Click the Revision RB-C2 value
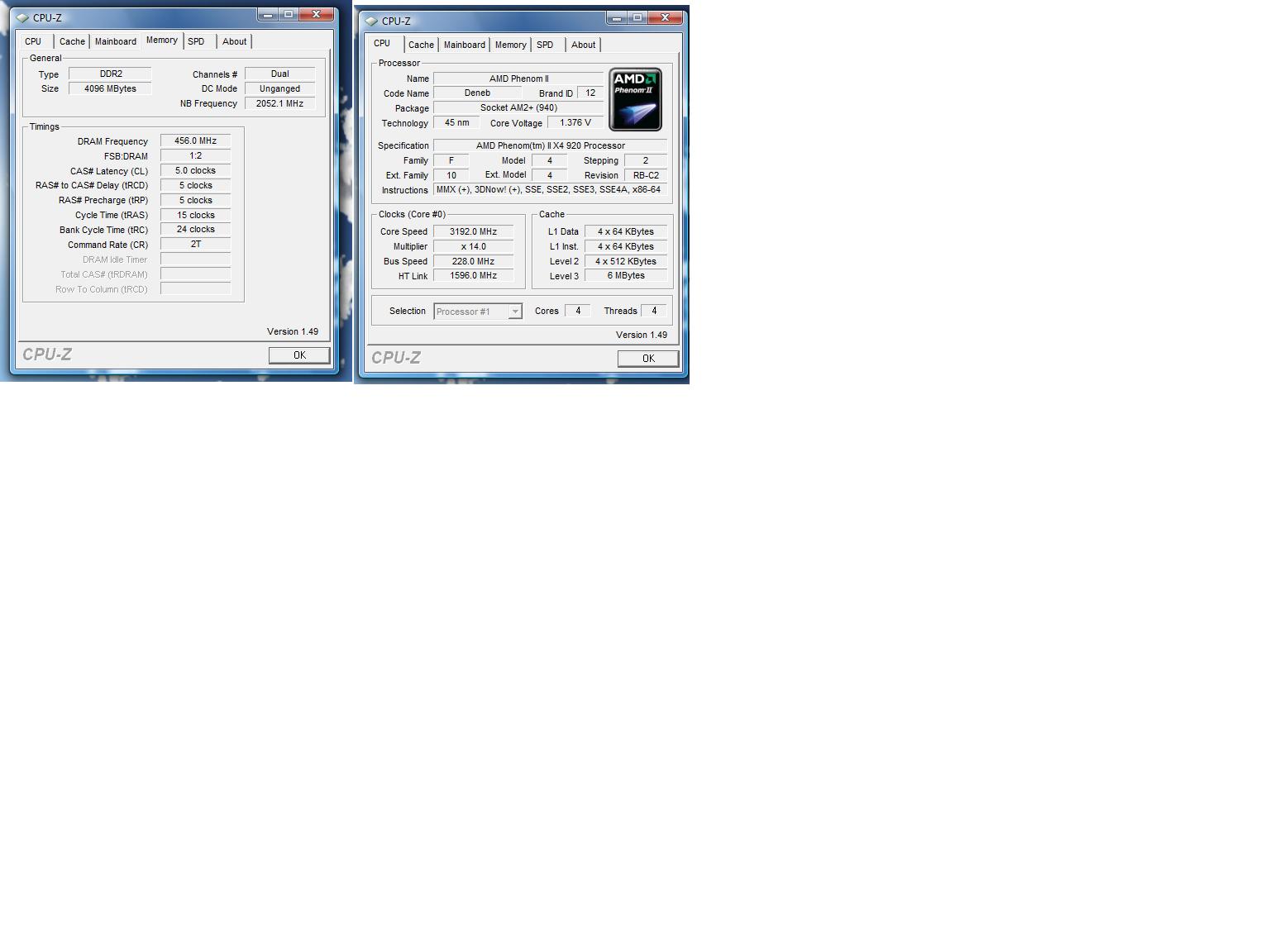 (x=646, y=175)
